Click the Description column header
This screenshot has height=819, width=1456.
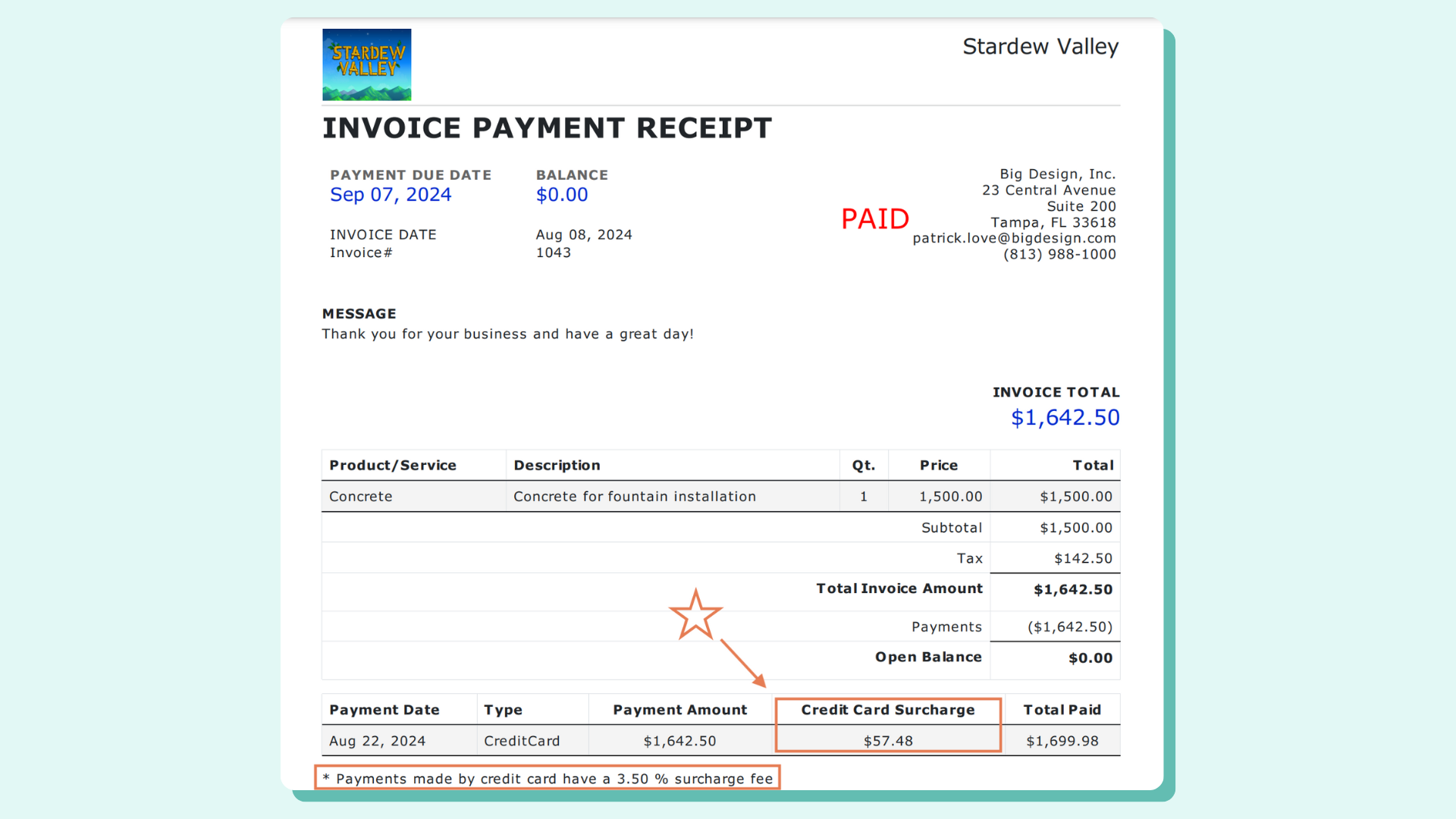(x=557, y=466)
